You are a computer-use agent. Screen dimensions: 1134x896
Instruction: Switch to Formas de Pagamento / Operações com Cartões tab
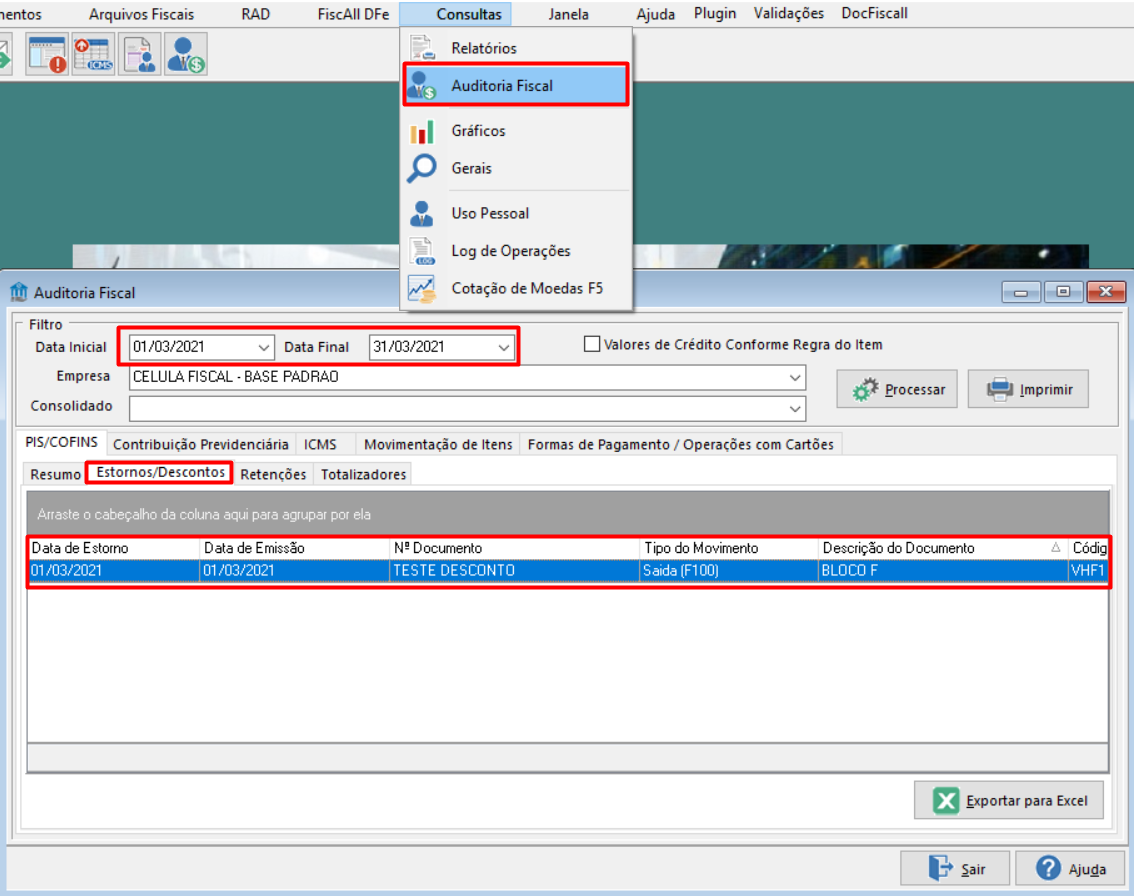coord(681,444)
